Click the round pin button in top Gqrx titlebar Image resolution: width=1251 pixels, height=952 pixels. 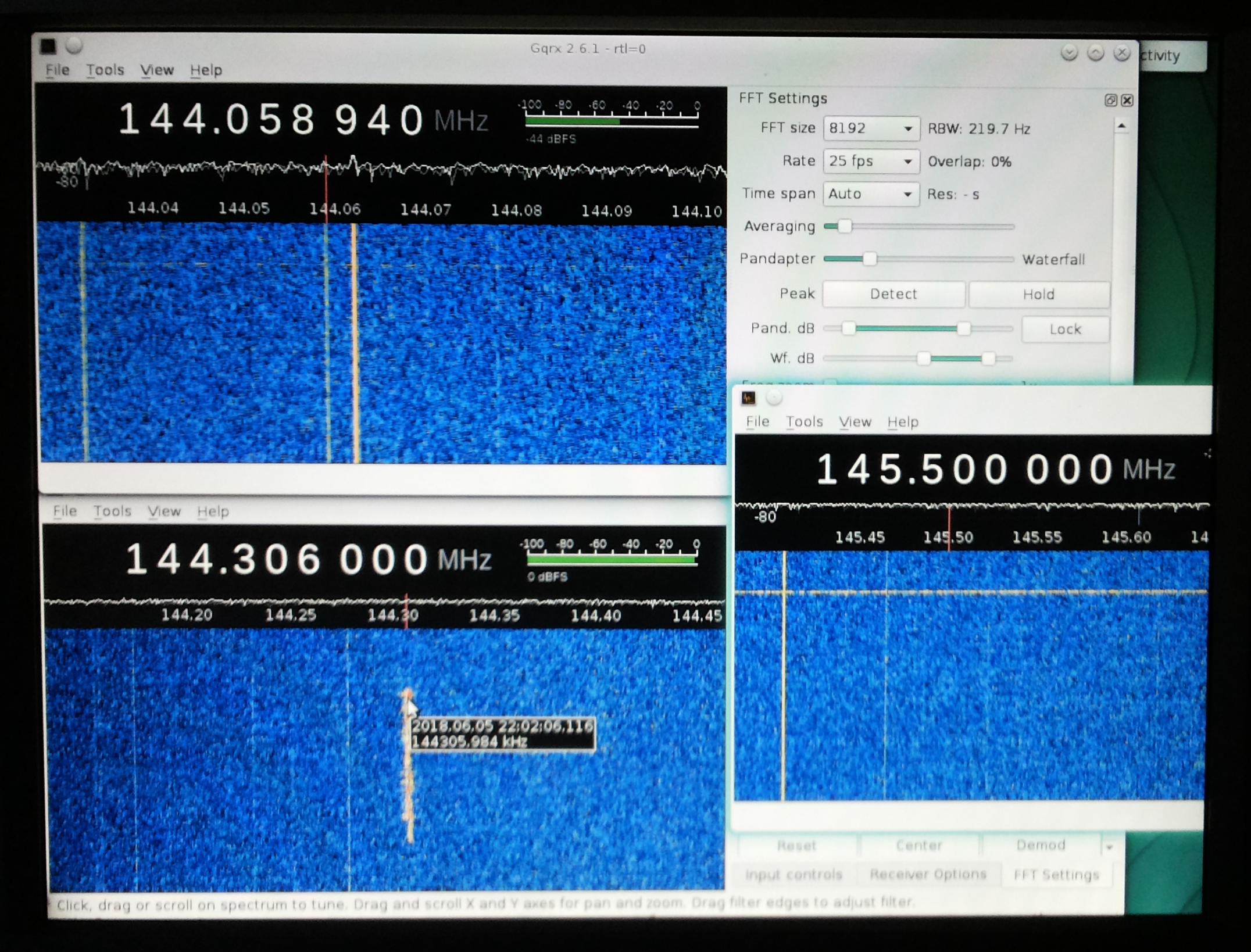pyautogui.click(x=74, y=45)
